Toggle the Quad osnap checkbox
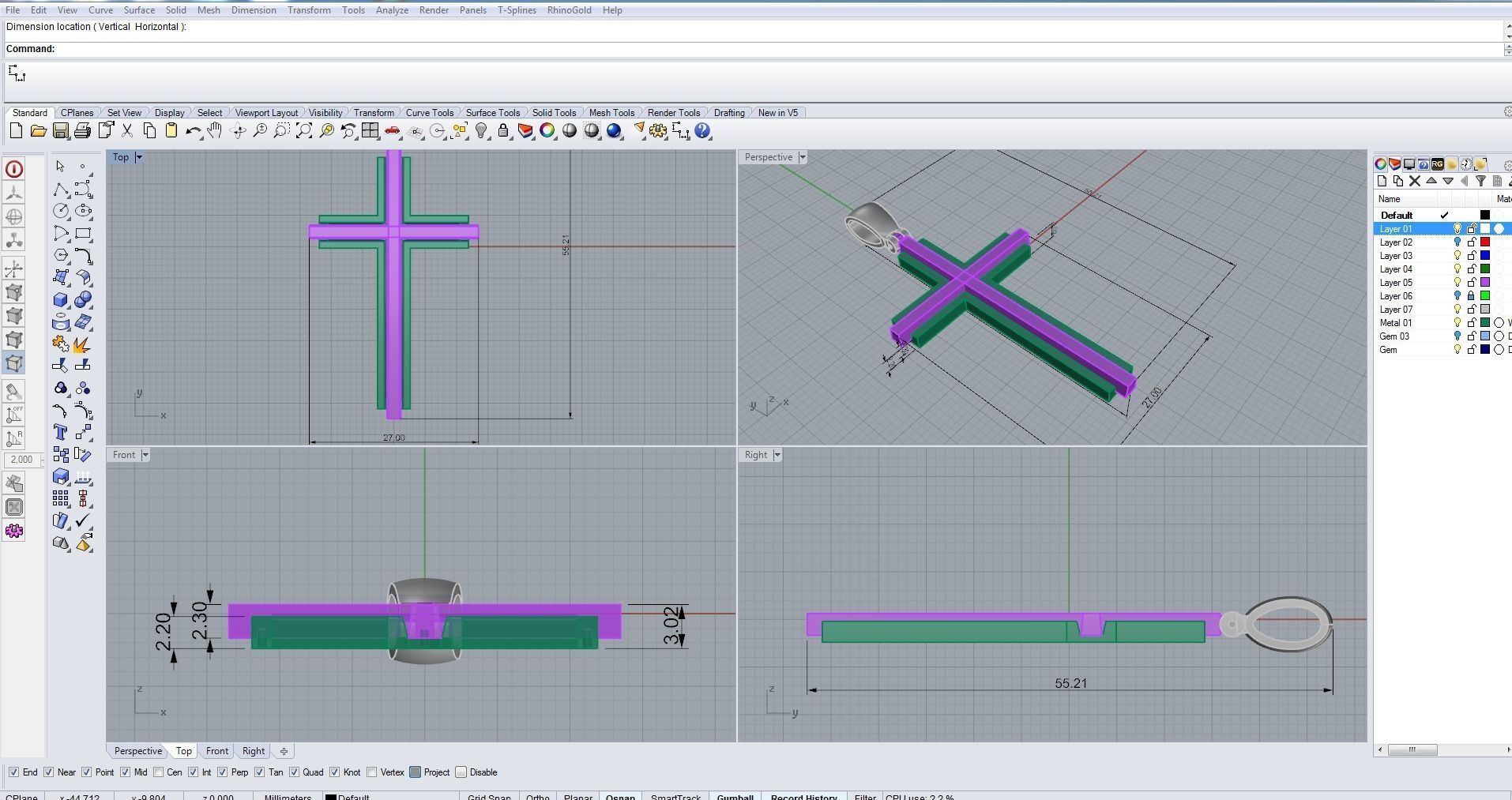The height and width of the screenshot is (800, 1512). point(294,772)
